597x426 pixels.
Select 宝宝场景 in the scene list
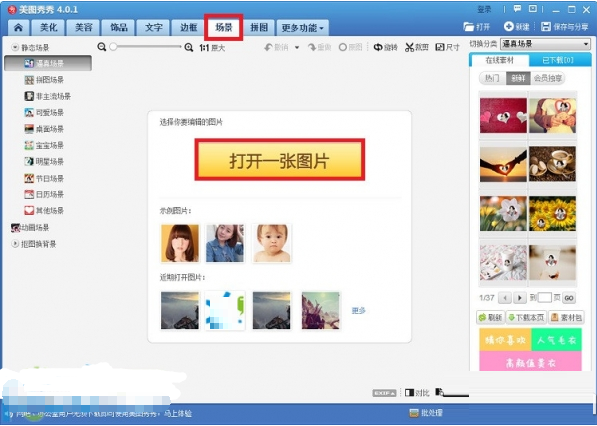pyautogui.click(x=44, y=145)
